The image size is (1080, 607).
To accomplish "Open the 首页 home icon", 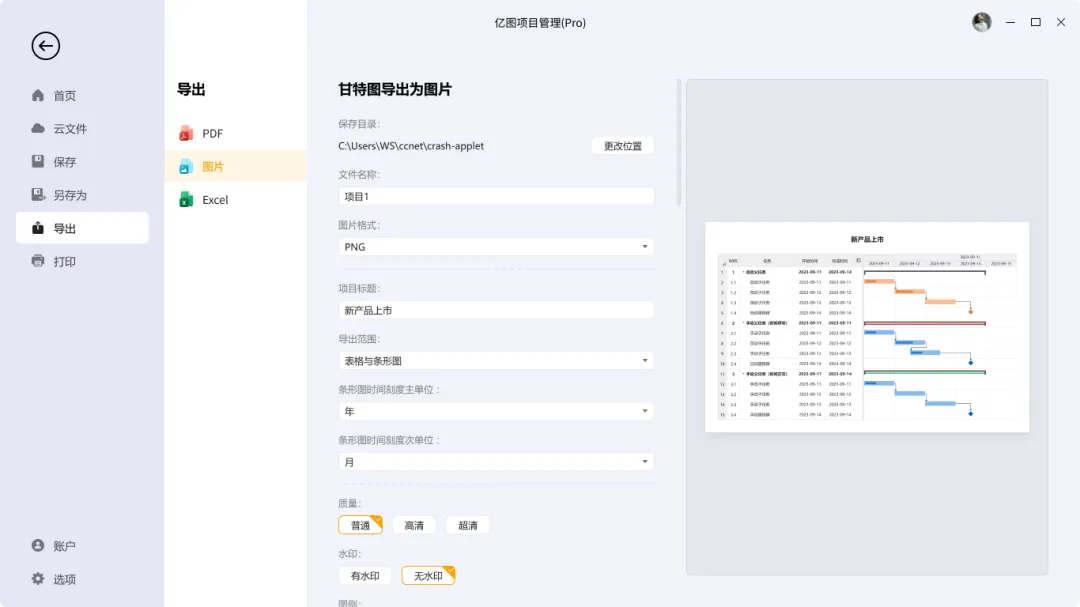I will tap(38, 96).
